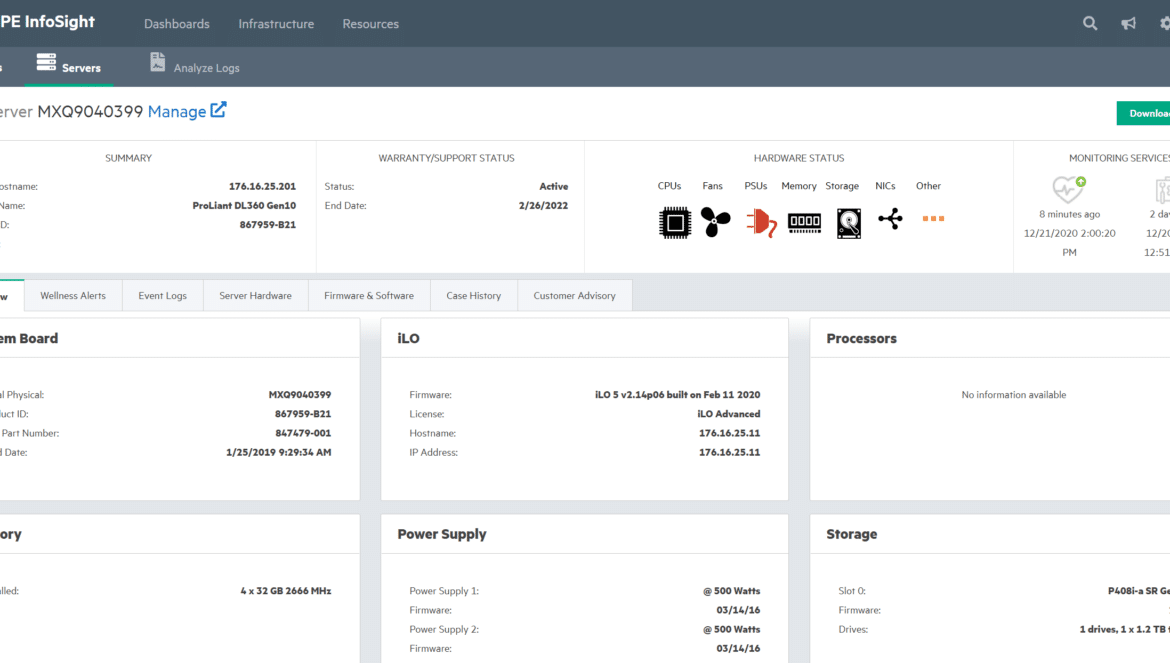The image size is (1170, 663).
Task: Select the No information available text
Action: (1013, 395)
